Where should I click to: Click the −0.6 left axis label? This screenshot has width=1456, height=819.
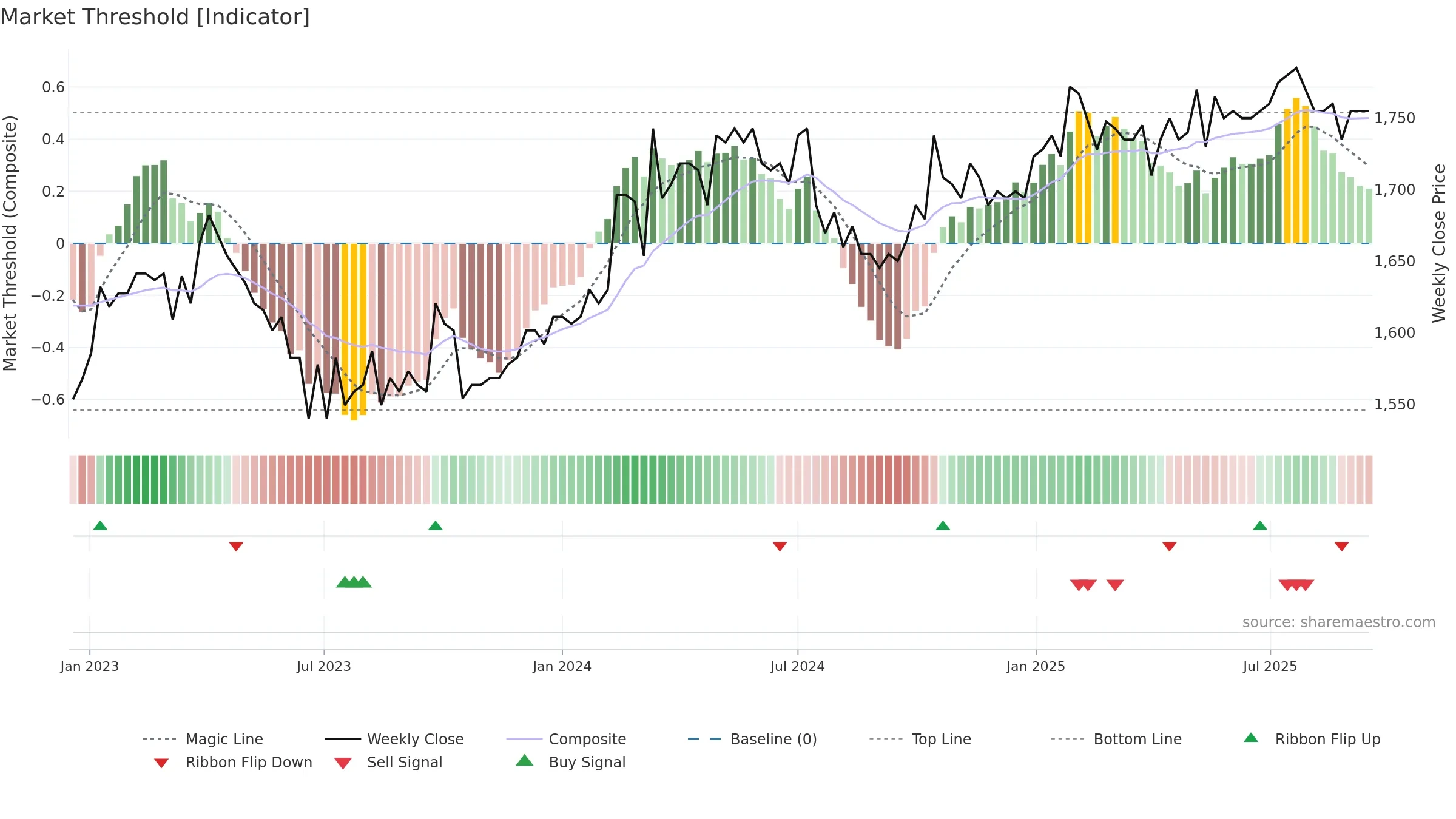(x=48, y=400)
